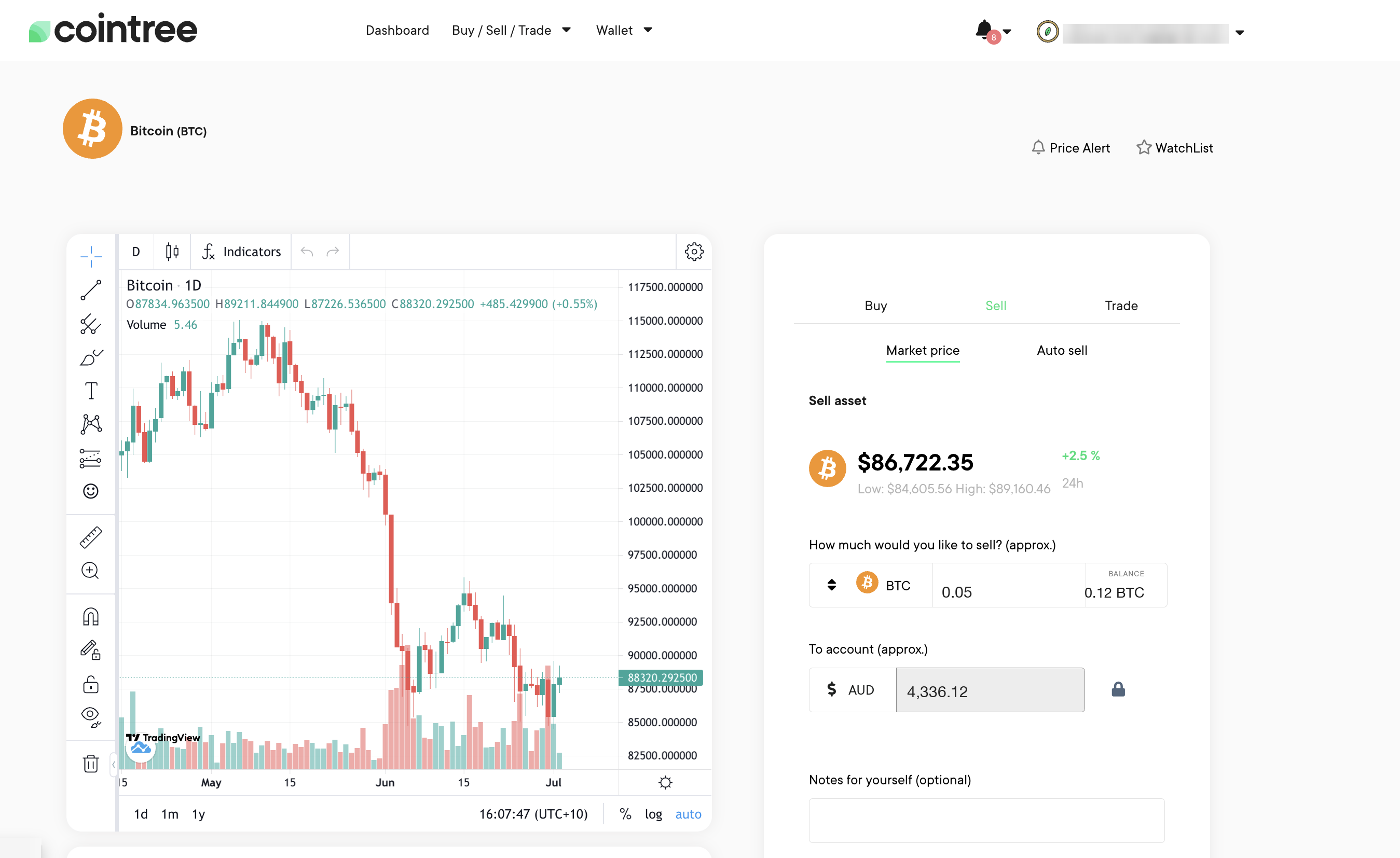Select Auto sell sub-tab
The width and height of the screenshot is (1400, 858).
(1062, 350)
